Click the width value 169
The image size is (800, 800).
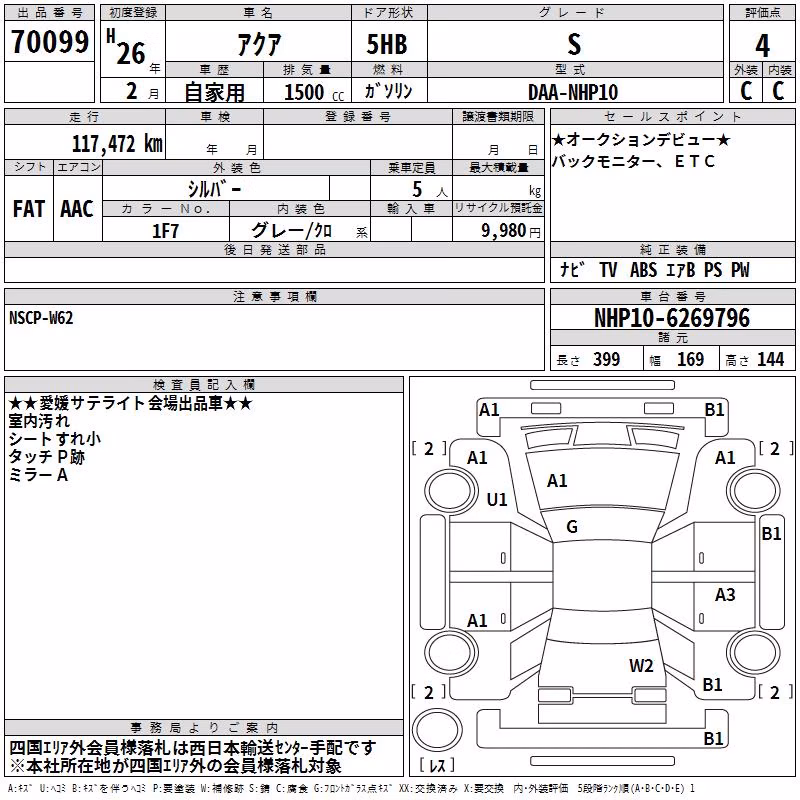690,359
